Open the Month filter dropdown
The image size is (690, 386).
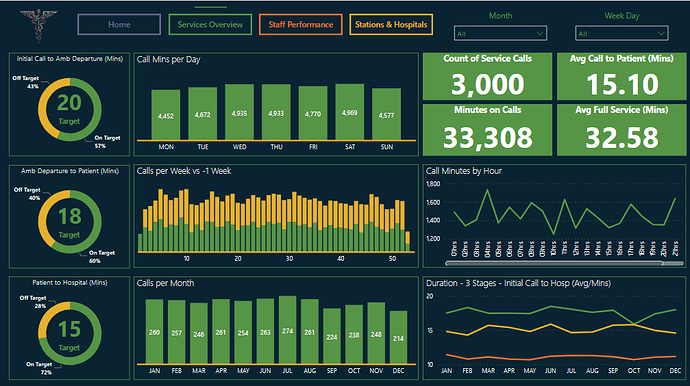pyautogui.click(x=500, y=33)
